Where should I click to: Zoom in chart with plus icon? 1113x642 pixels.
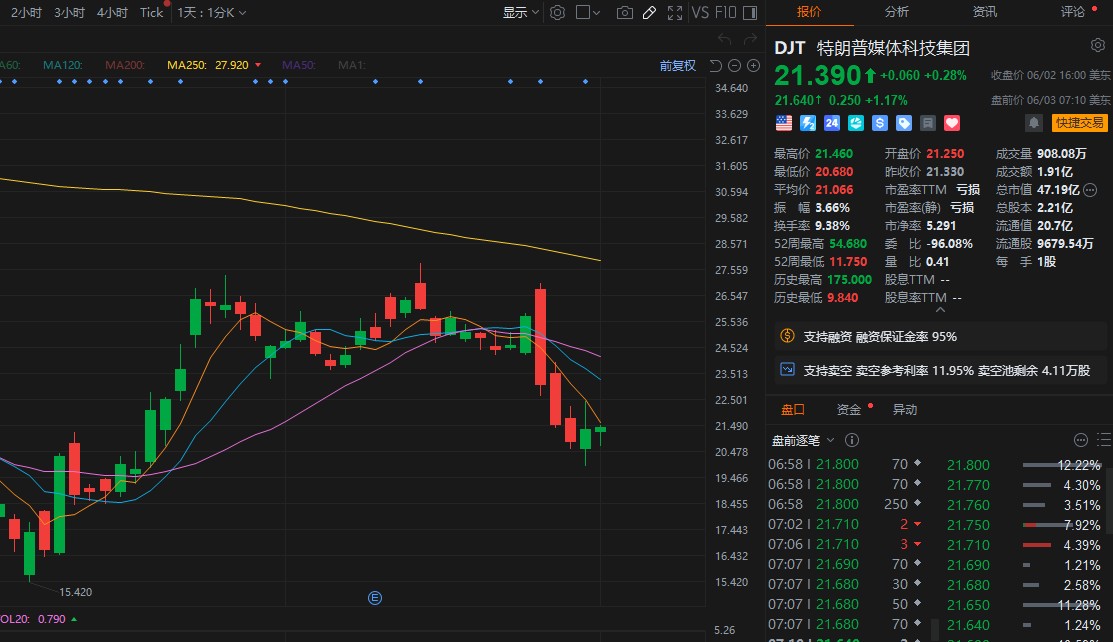752,66
